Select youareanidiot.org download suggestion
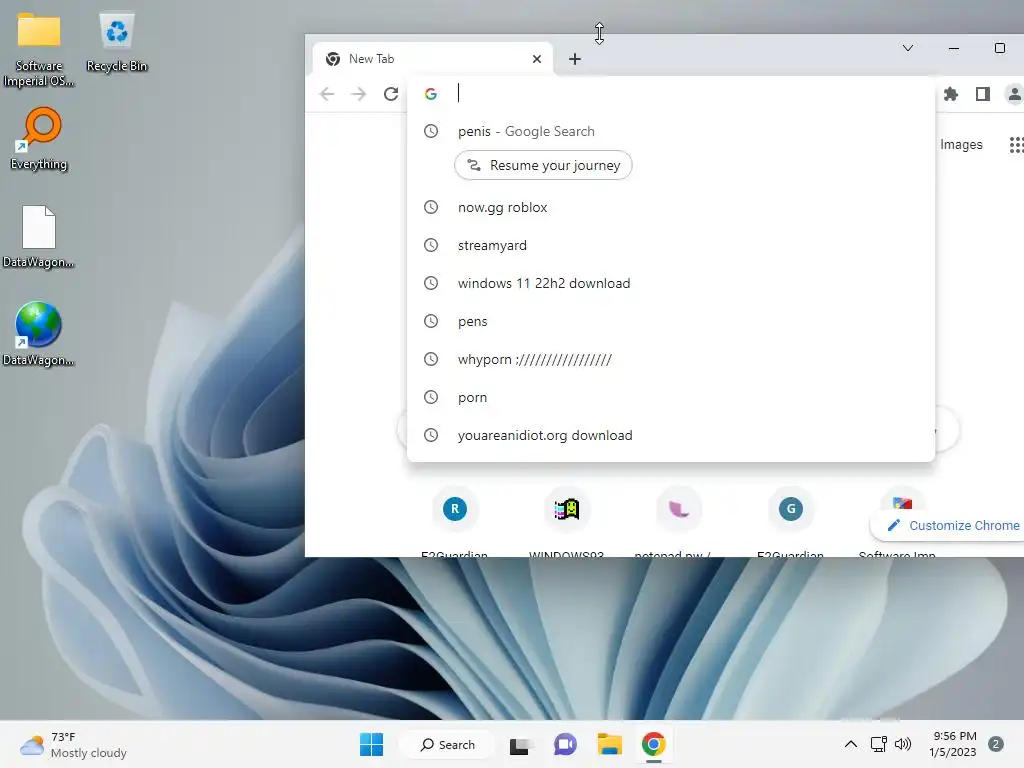 point(671,435)
